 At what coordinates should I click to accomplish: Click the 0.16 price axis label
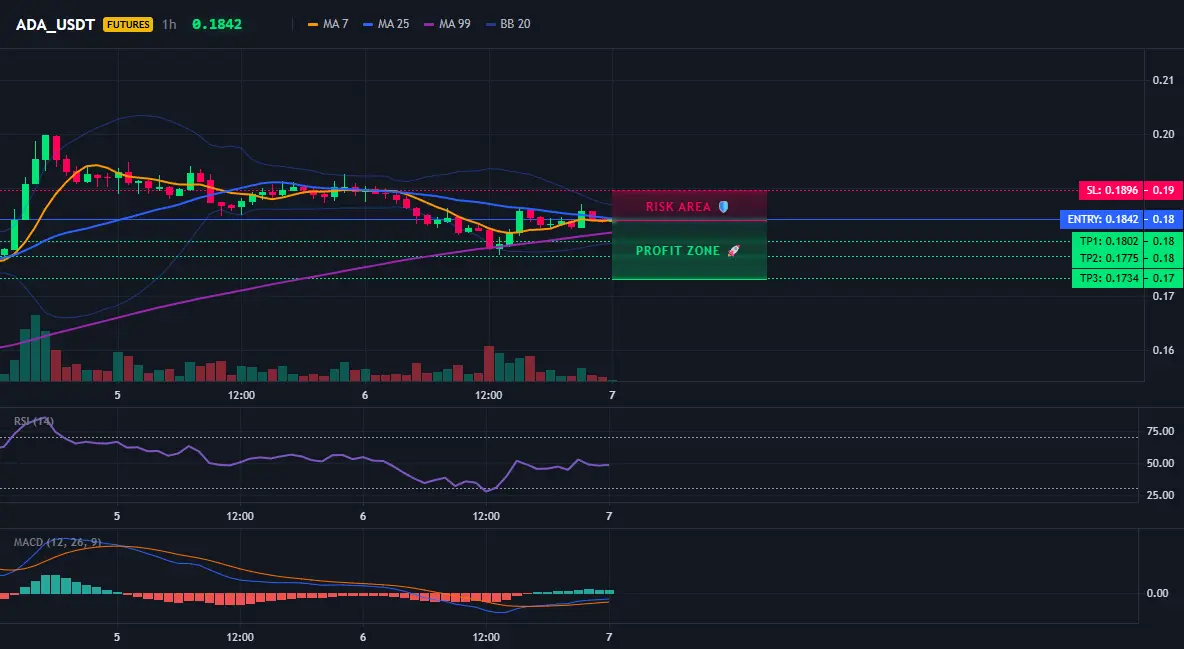tap(1163, 351)
